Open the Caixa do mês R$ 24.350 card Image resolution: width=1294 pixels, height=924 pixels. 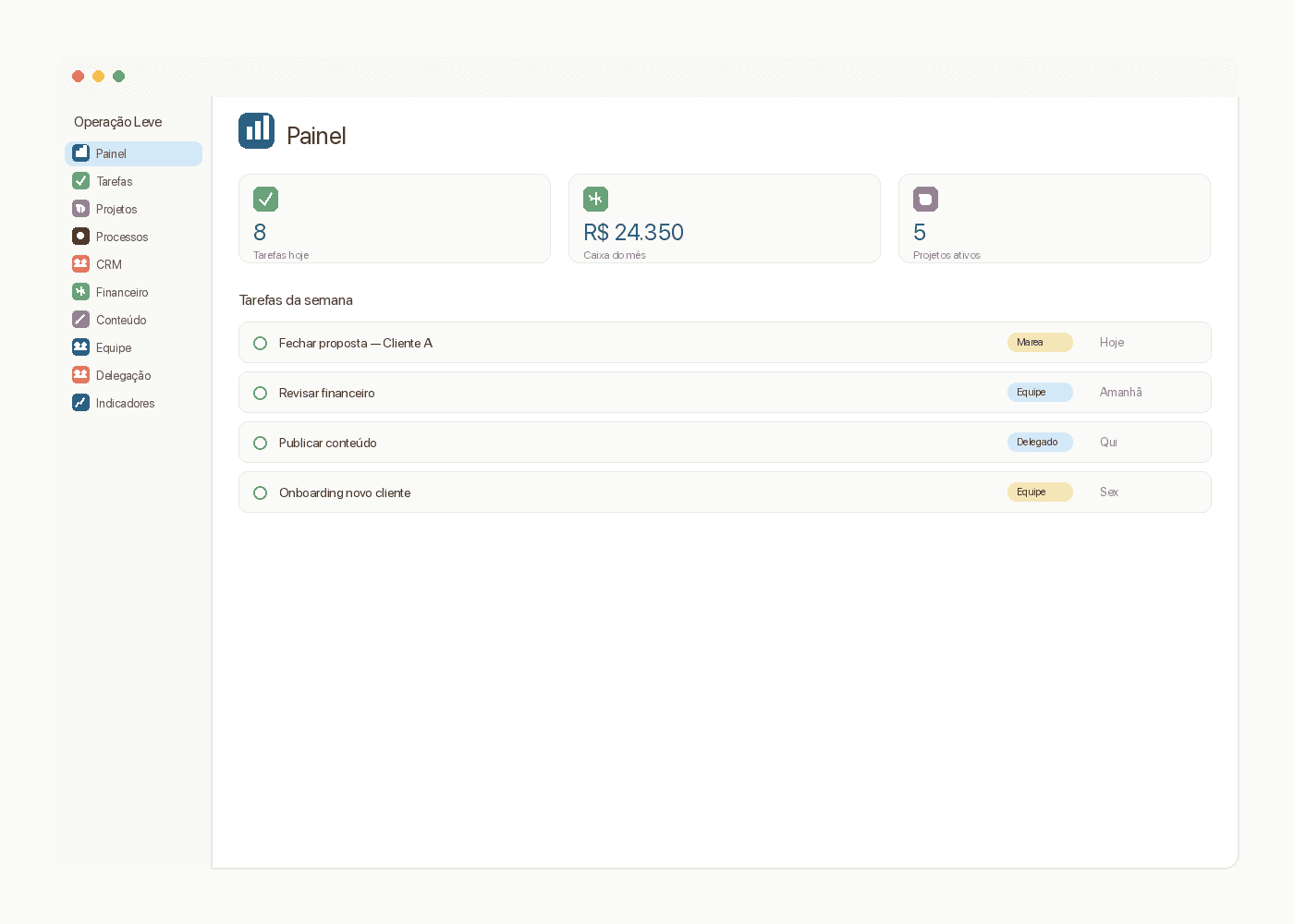tap(725, 219)
